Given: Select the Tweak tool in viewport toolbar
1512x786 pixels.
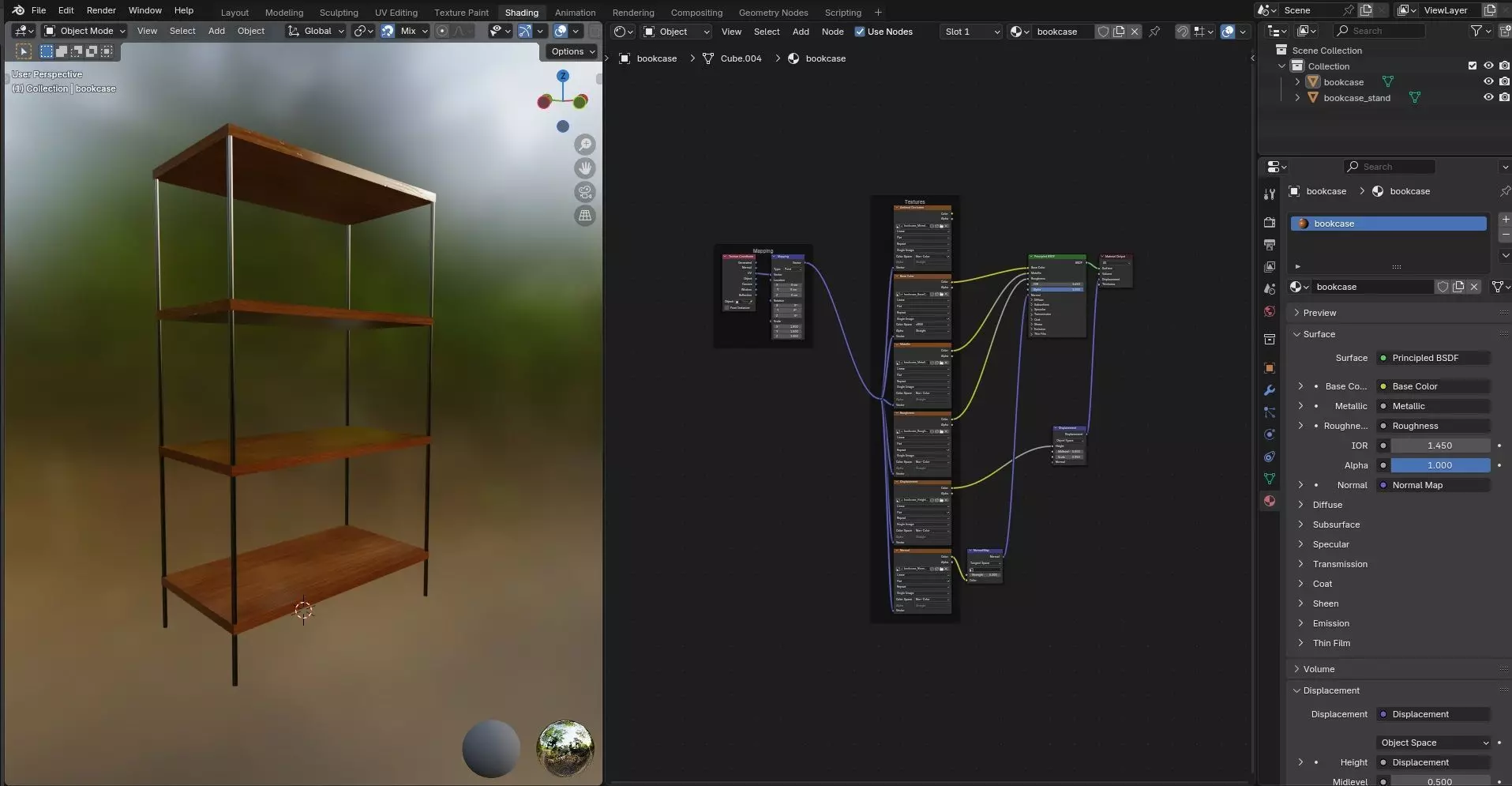Looking at the screenshot, I should (24, 51).
